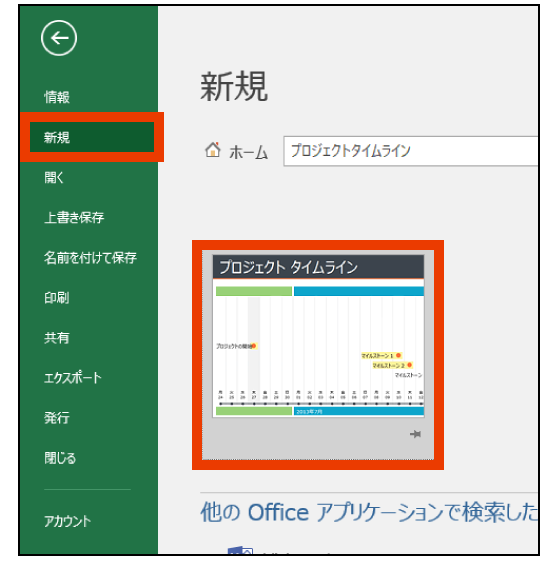Open the 印刷 page
The image size is (556, 562).
[57, 297]
